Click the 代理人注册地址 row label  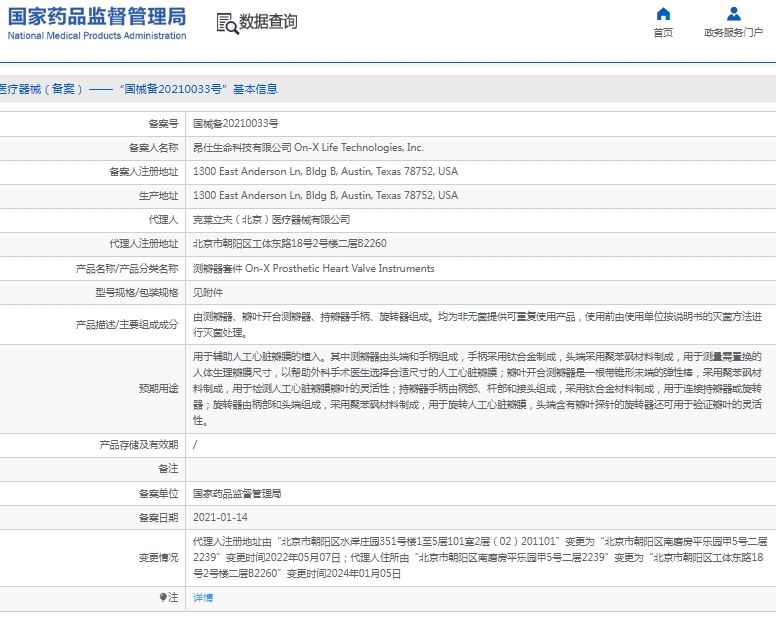click(144, 243)
